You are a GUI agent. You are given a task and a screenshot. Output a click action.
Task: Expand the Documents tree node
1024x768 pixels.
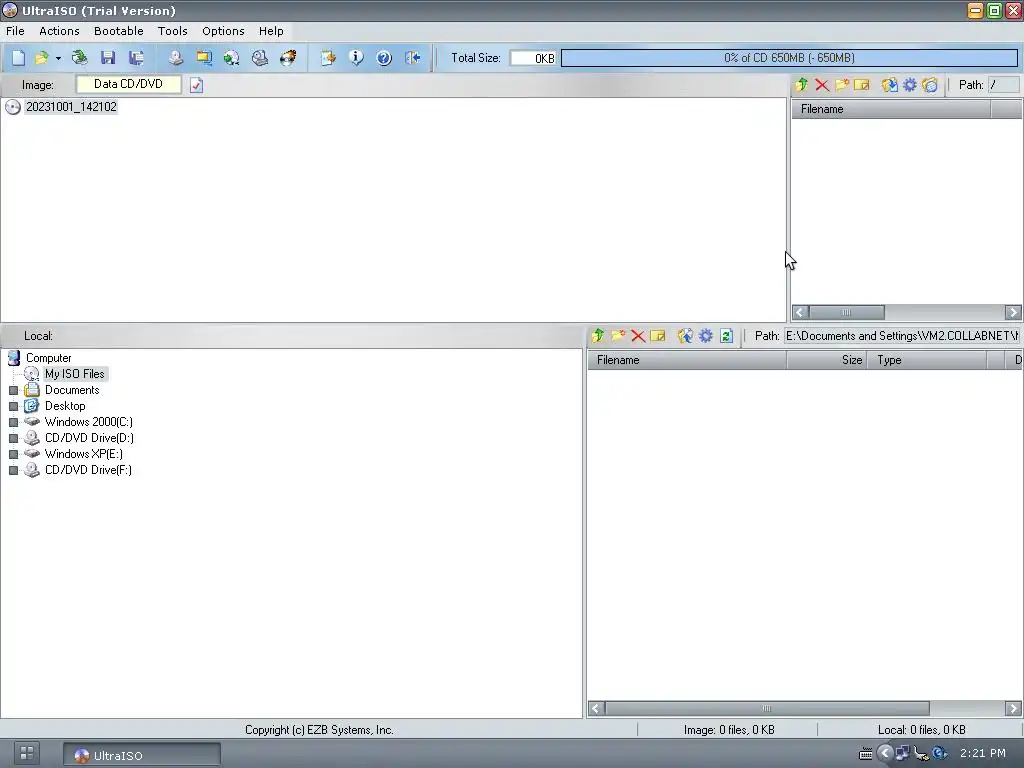pos(13,391)
